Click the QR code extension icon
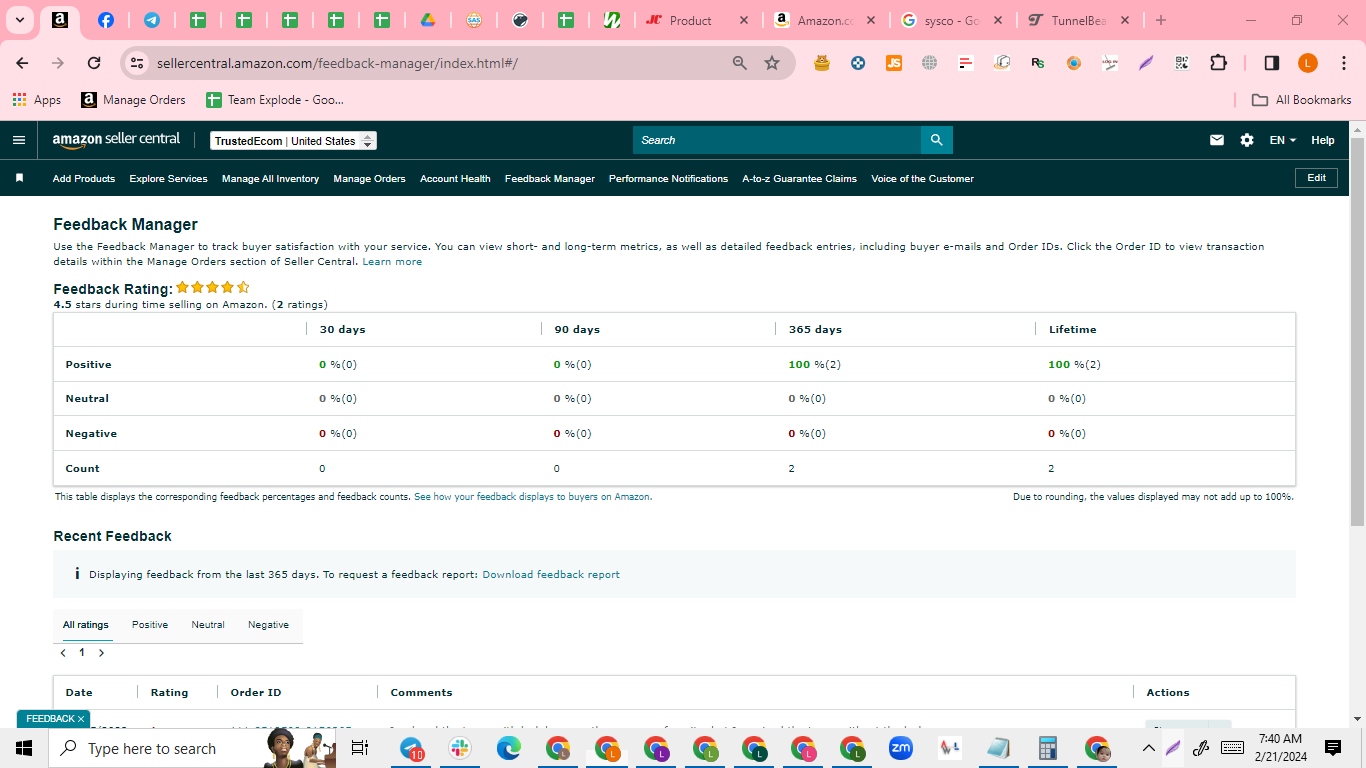Viewport: 1366px width, 768px height. [1182, 63]
